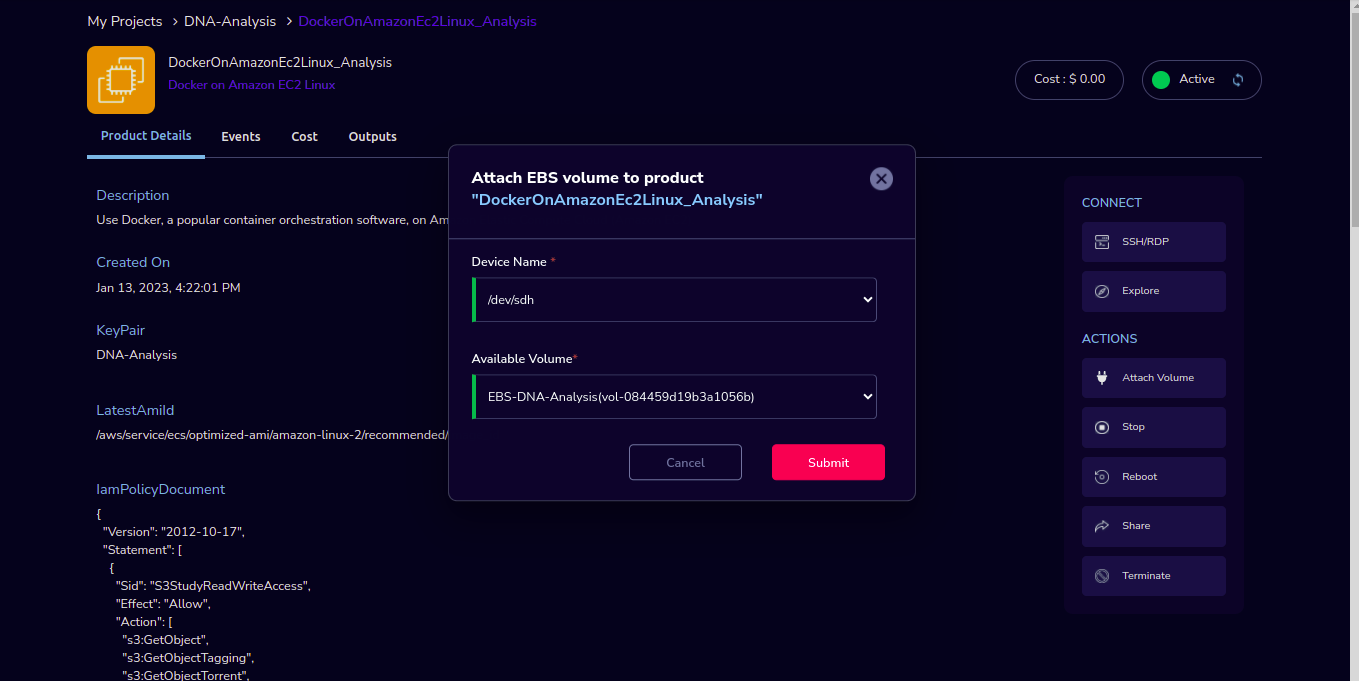This screenshot has height=681, width=1359.
Task: Click the Created On date value
Action: point(168,288)
